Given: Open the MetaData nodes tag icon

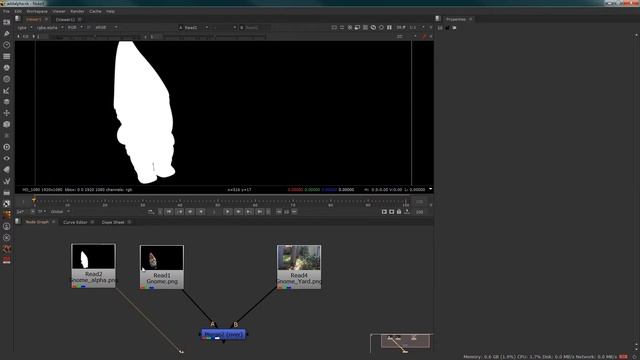Looking at the screenshot, I should [x=7, y=169].
